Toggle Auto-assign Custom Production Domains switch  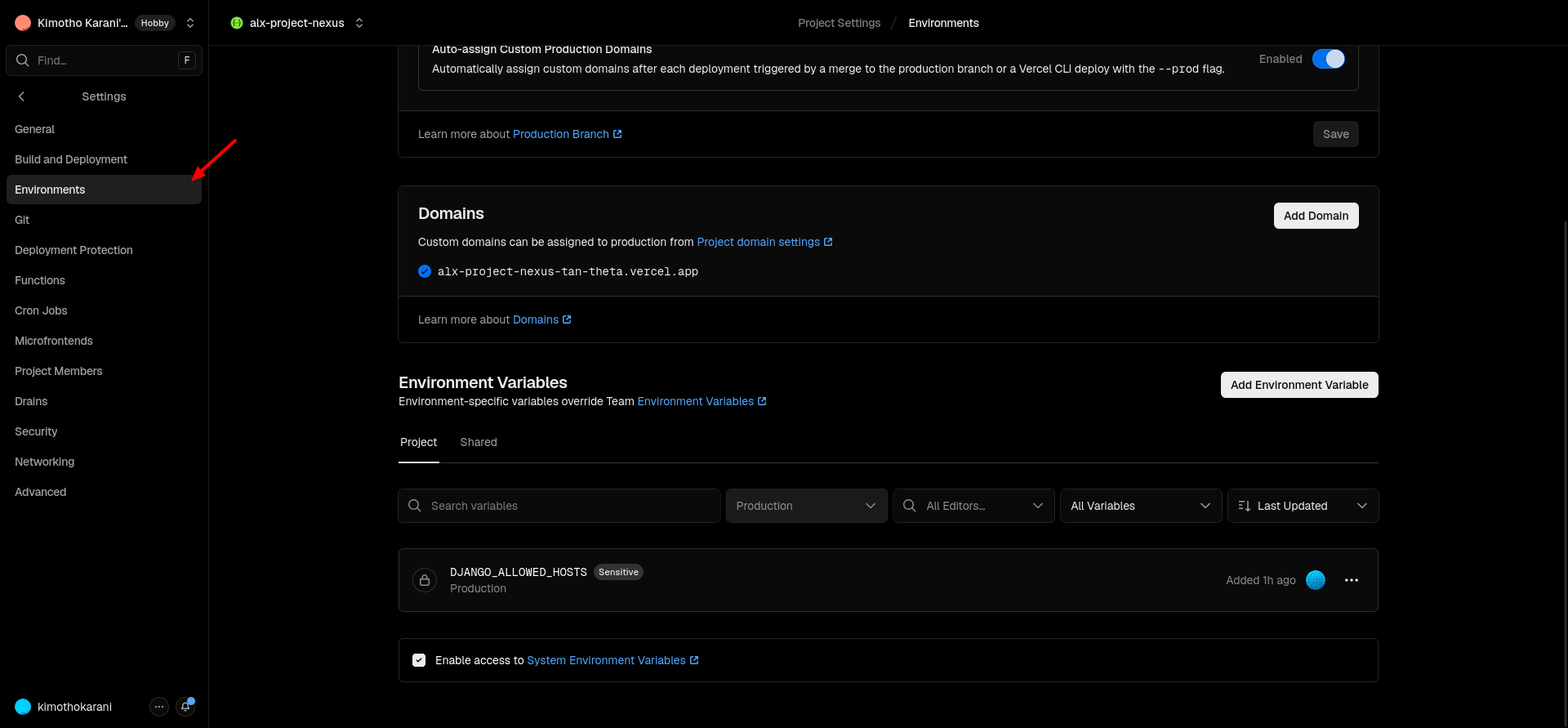1329,59
